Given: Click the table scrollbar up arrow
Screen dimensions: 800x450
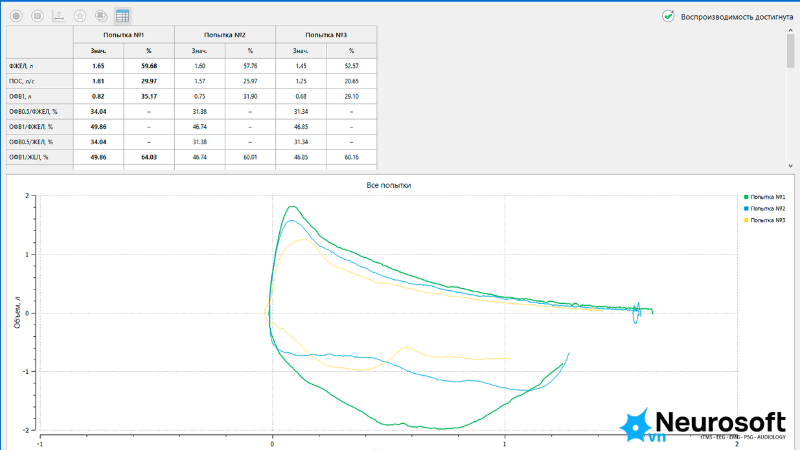Looking at the screenshot, I should point(790,31).
